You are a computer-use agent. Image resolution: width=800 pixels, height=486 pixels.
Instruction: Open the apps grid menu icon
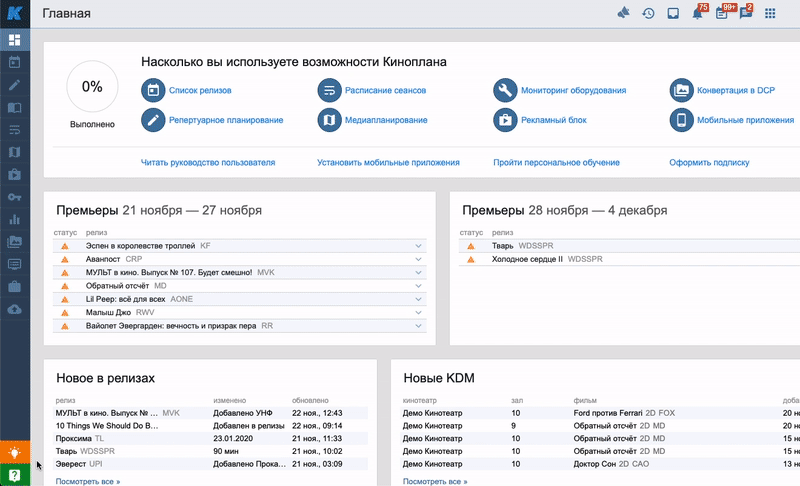(770, 14)
